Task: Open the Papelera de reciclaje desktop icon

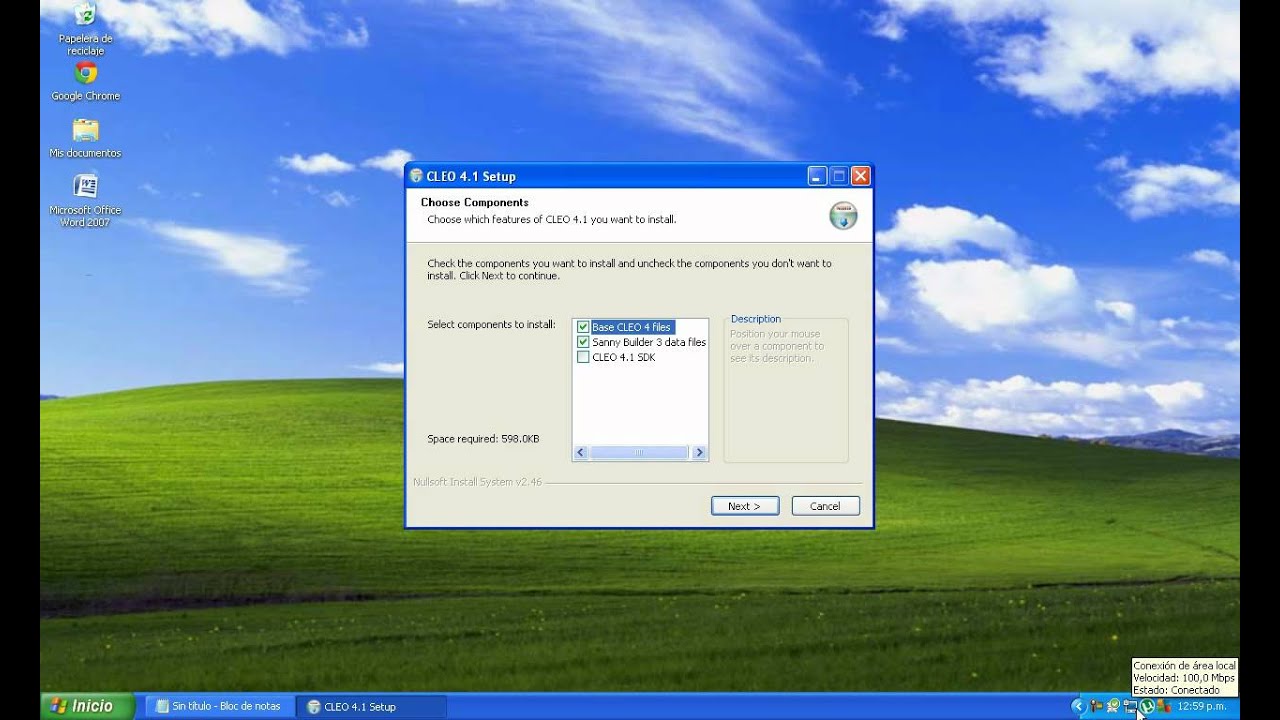Action: 86,28
